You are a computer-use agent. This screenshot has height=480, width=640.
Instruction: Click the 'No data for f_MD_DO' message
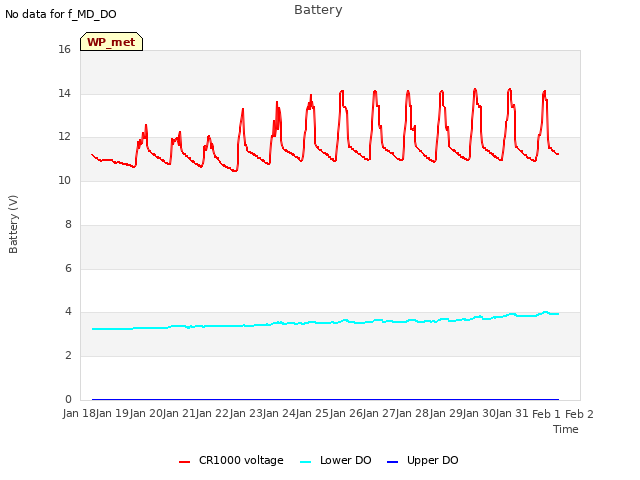pos(61,14)
